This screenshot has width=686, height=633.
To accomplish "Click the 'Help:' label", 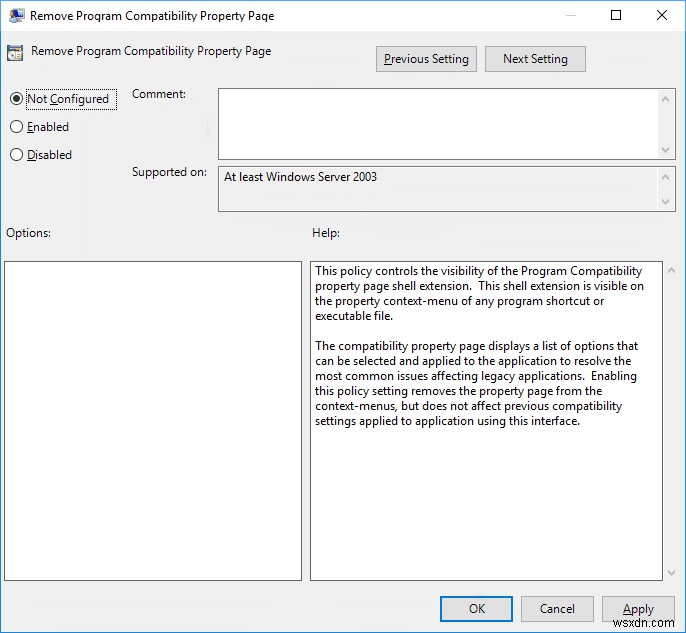I will [x=326, y=233].
